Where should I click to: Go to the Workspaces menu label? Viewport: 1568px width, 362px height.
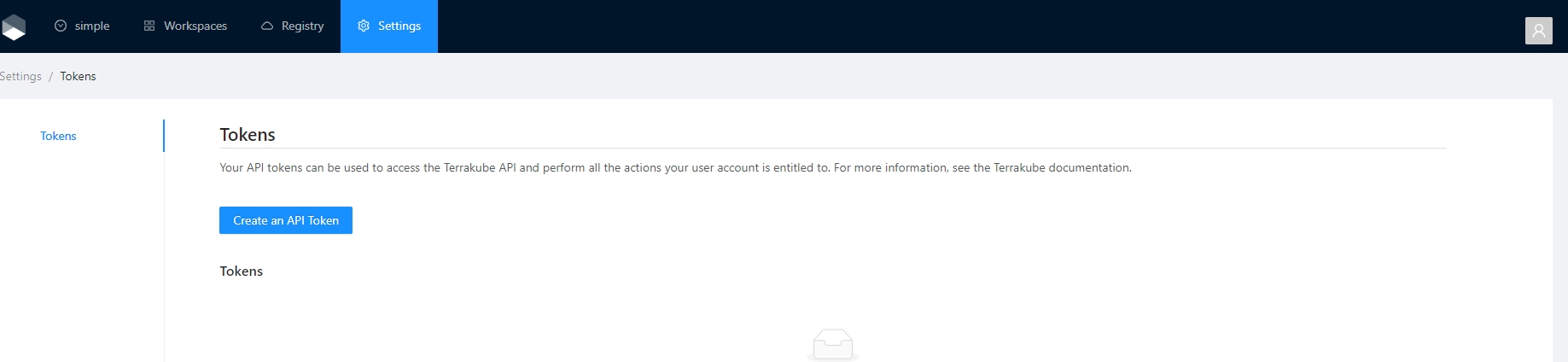click(x=195, y=26)
